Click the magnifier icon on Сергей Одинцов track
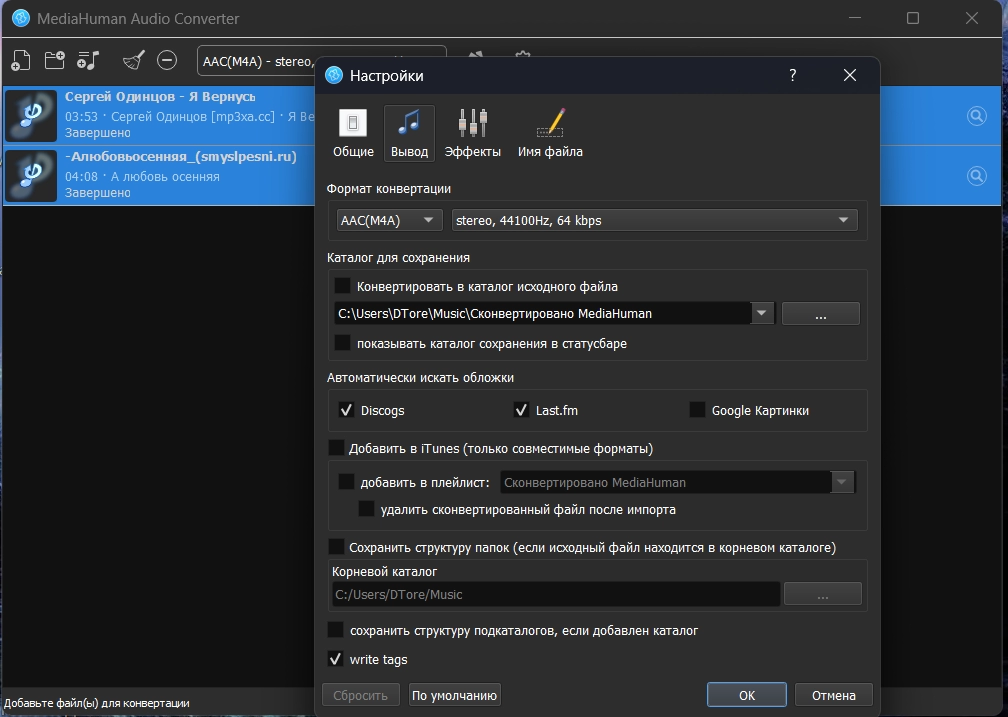Viewport: 1008px width, 717px height. 977,116
